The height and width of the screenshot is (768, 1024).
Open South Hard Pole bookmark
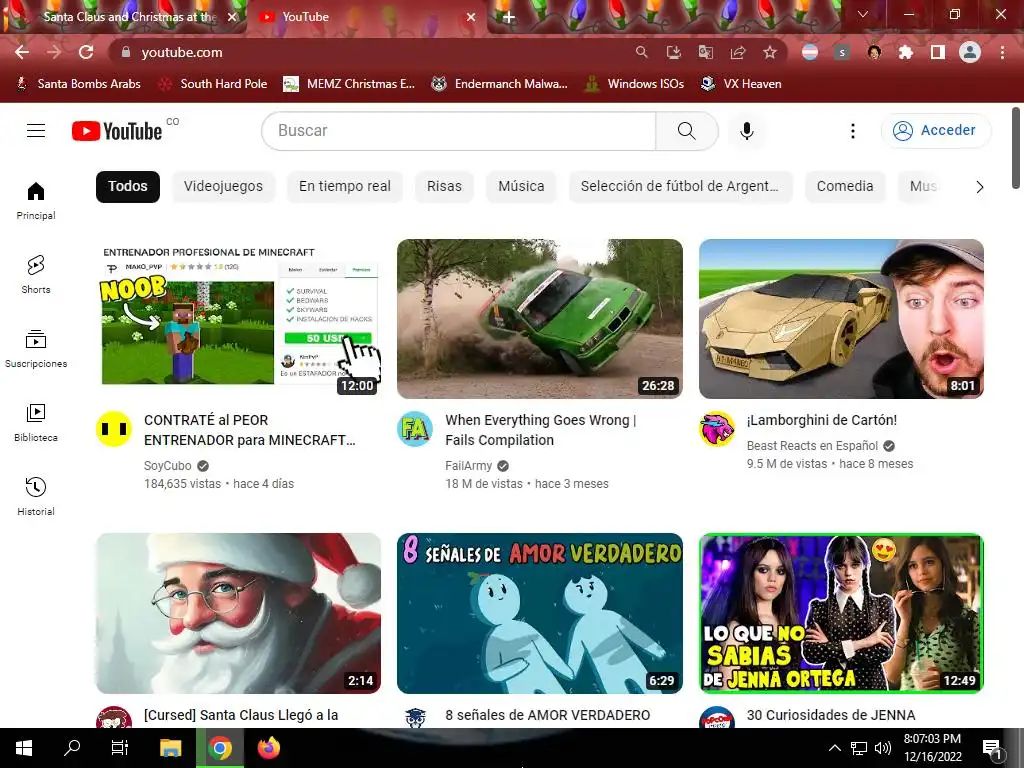[214, 84]
